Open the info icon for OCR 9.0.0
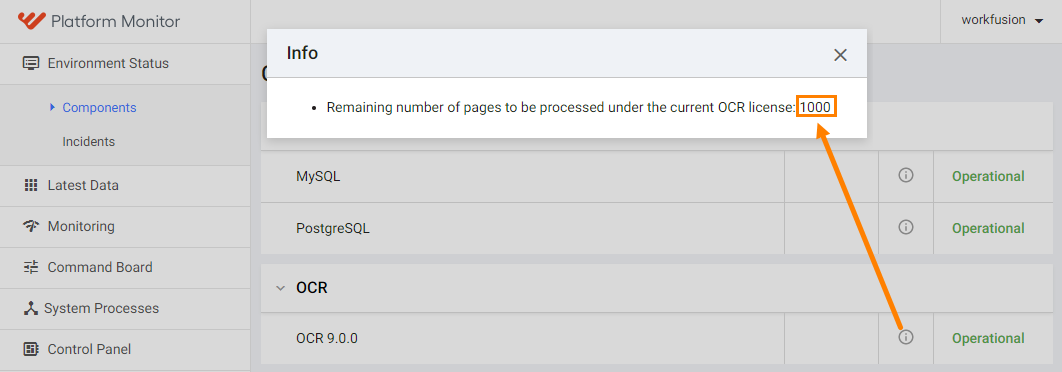This screenshot has width=1062, height=372. 906,337
